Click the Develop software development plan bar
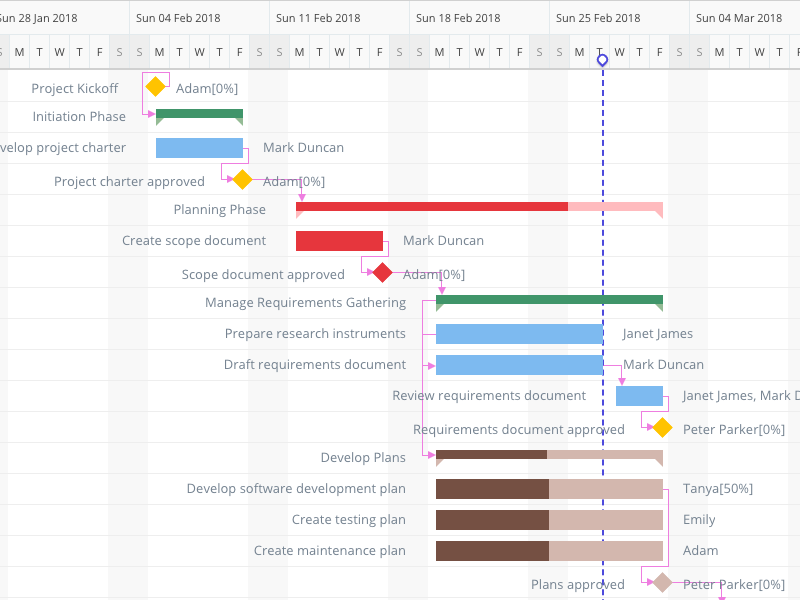 point(549,489)
